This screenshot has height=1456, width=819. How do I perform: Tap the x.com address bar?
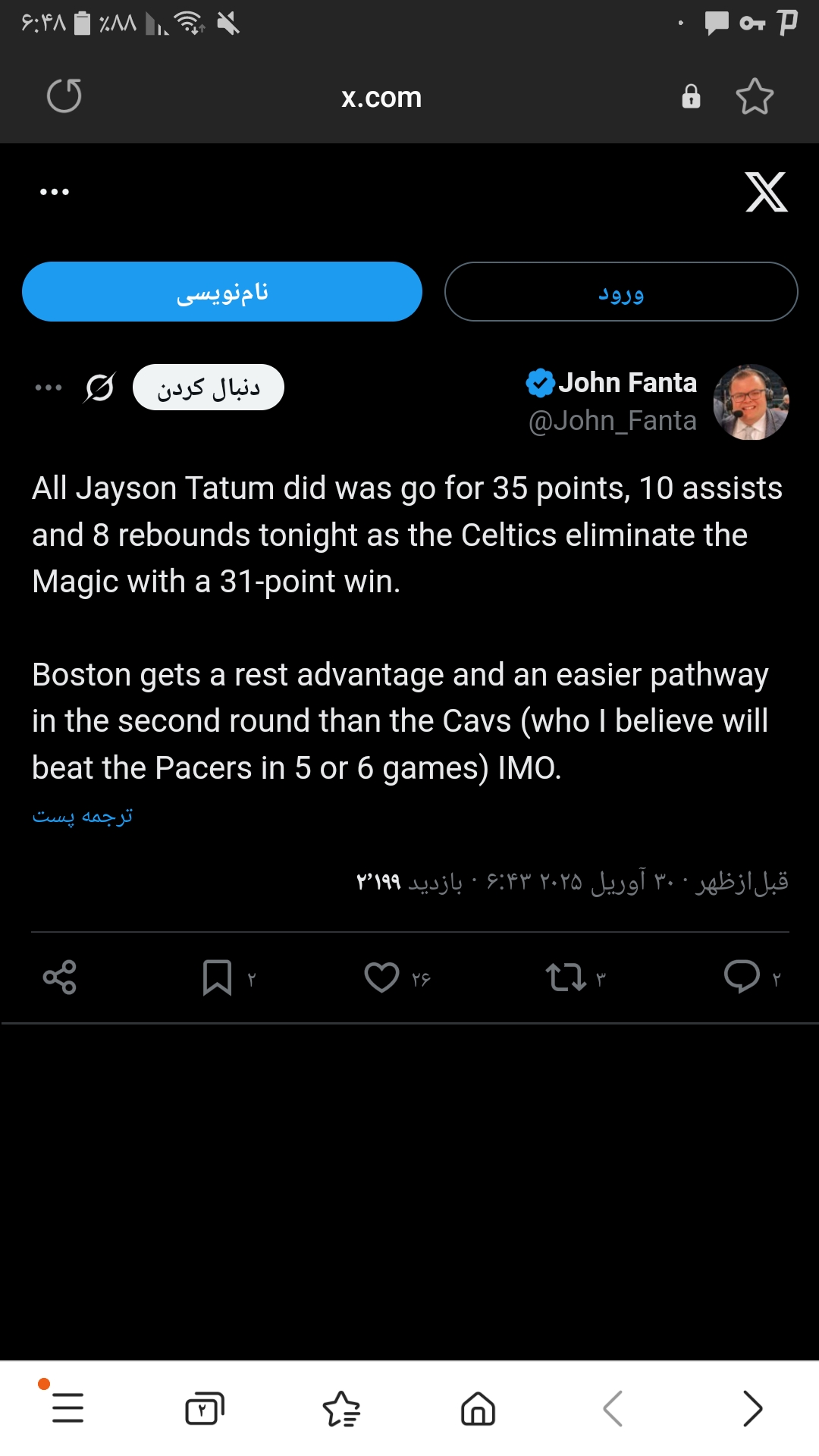click(381, 97)
